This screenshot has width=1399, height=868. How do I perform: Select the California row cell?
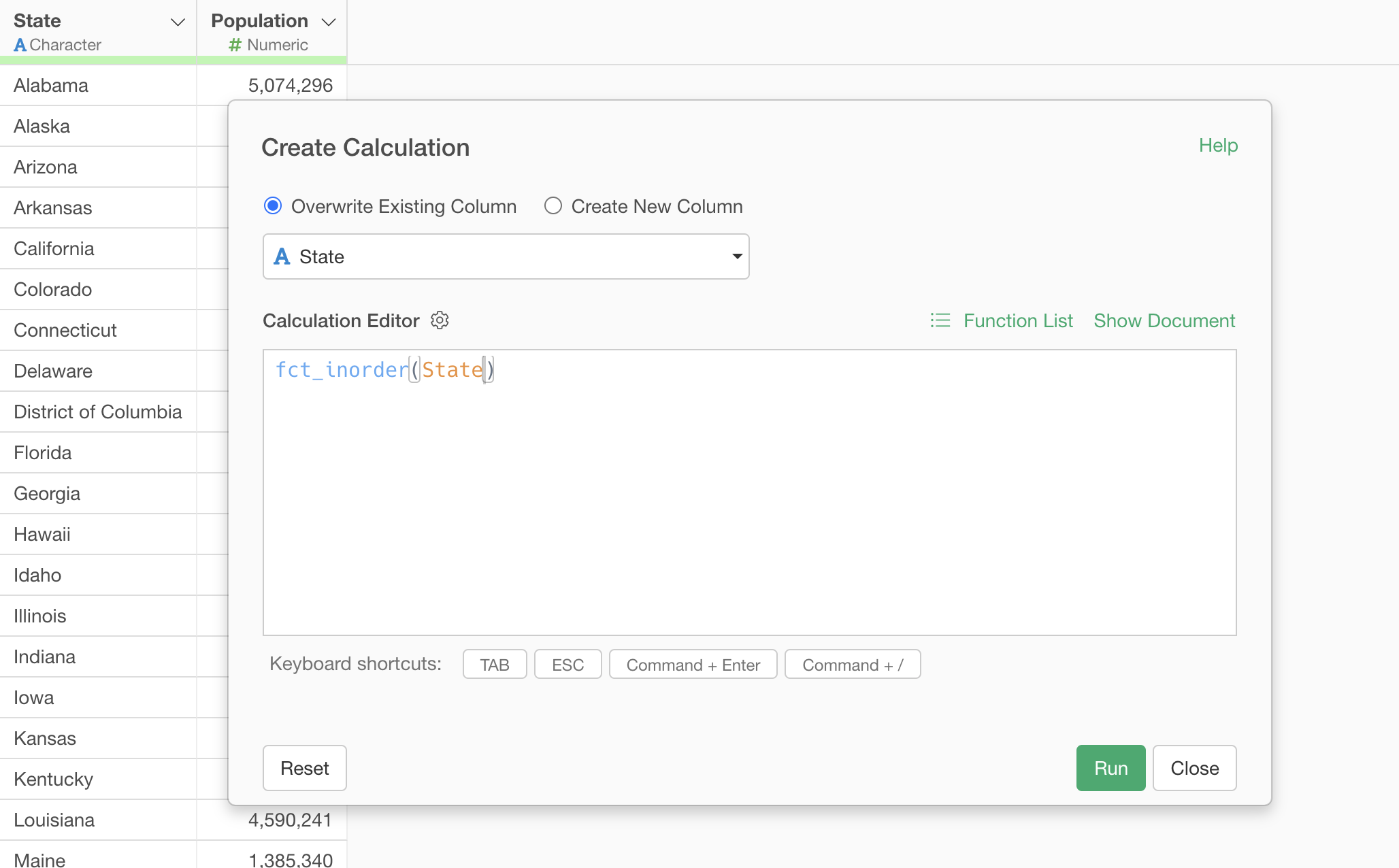click(x=54, y=248)
